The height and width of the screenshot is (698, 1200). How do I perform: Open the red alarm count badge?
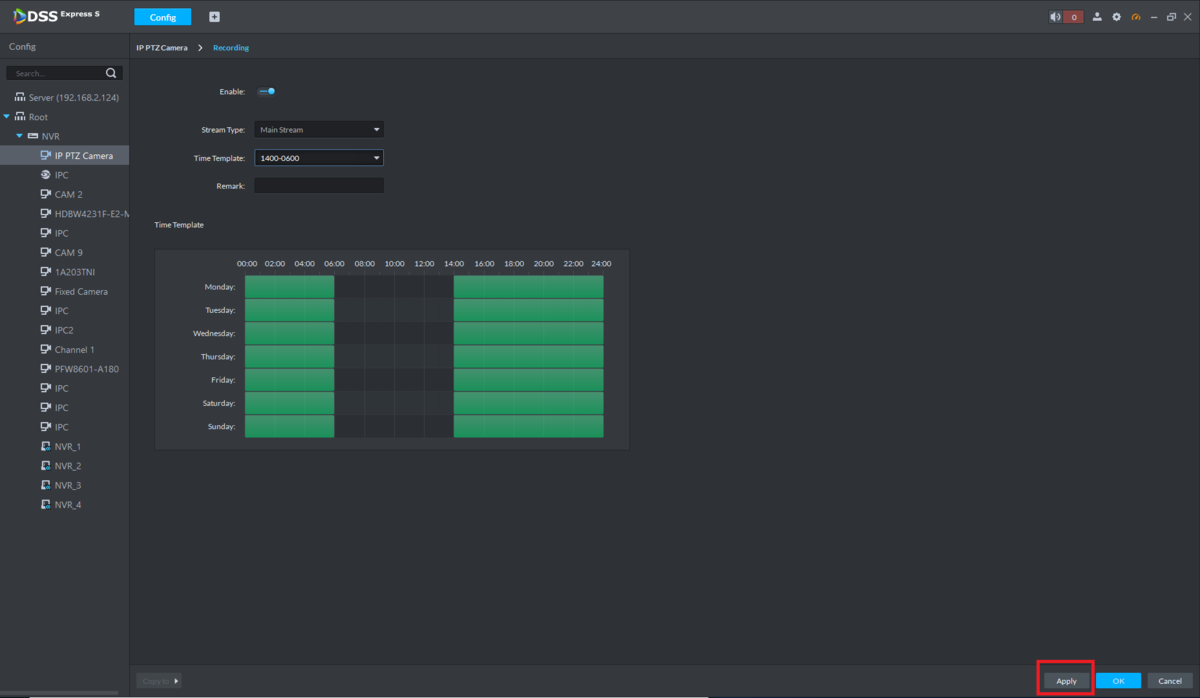click(1073, 17)
